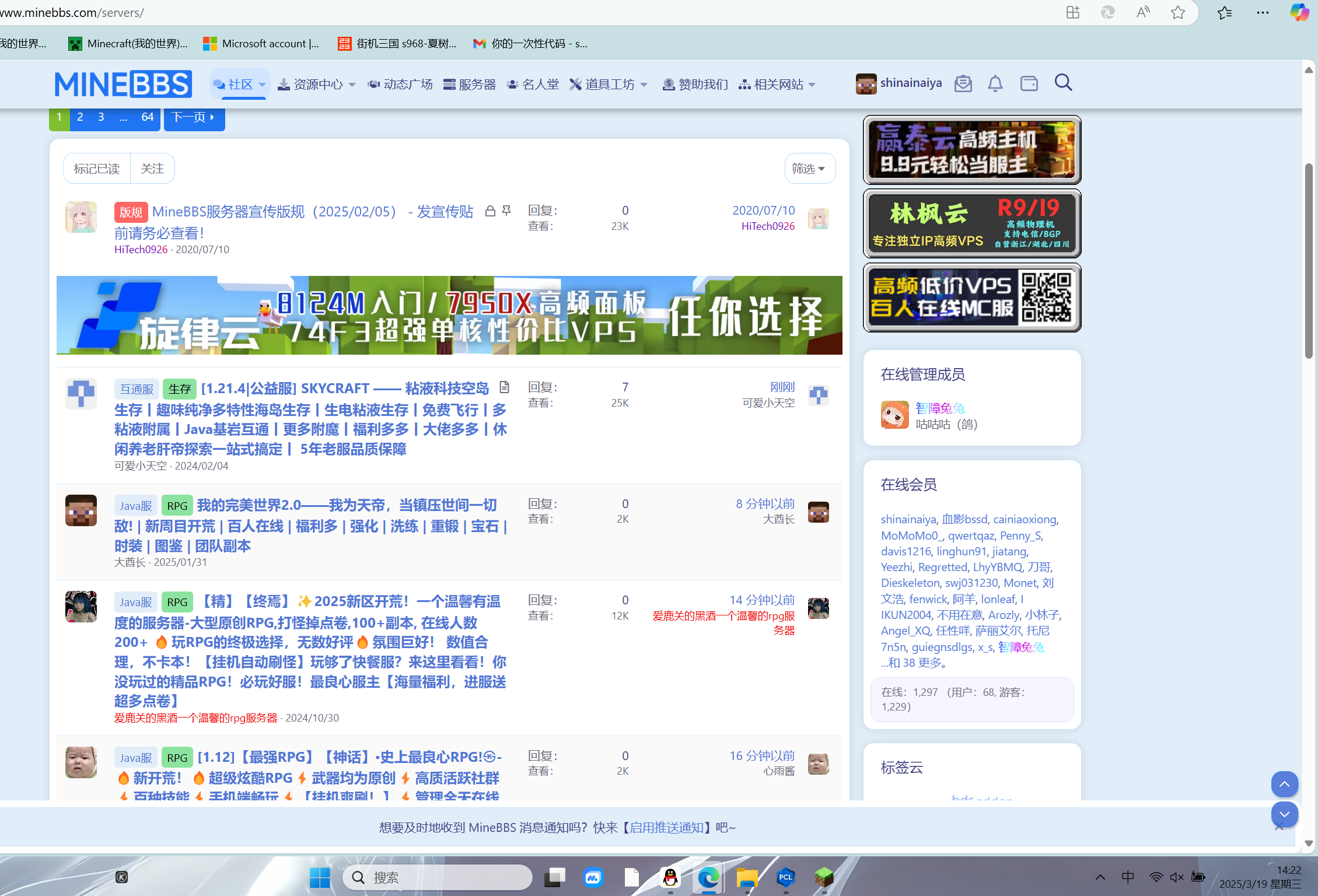Show hidden tray icons chevron

coord(1100,877)
